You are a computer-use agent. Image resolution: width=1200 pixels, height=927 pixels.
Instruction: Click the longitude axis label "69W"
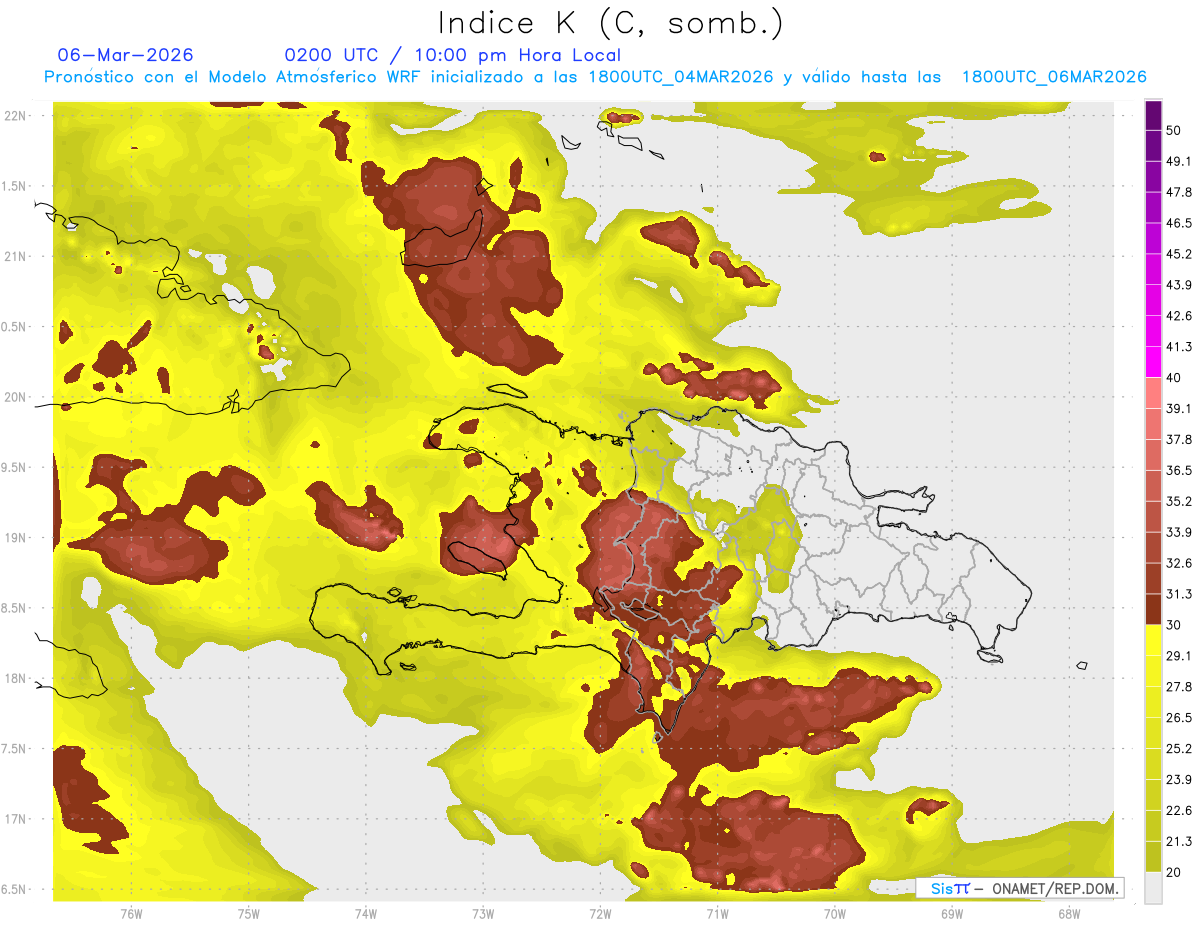pos(952,914)
